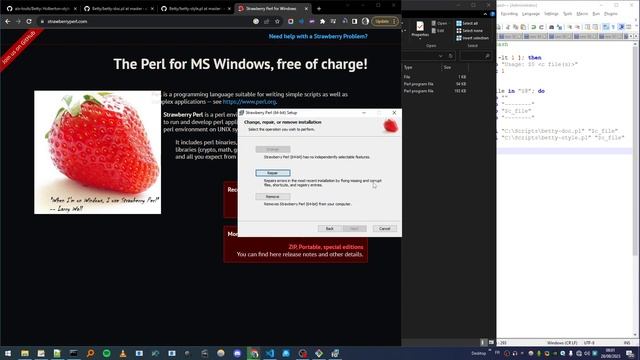Click the Back button in setup dialog

[329, 229]
